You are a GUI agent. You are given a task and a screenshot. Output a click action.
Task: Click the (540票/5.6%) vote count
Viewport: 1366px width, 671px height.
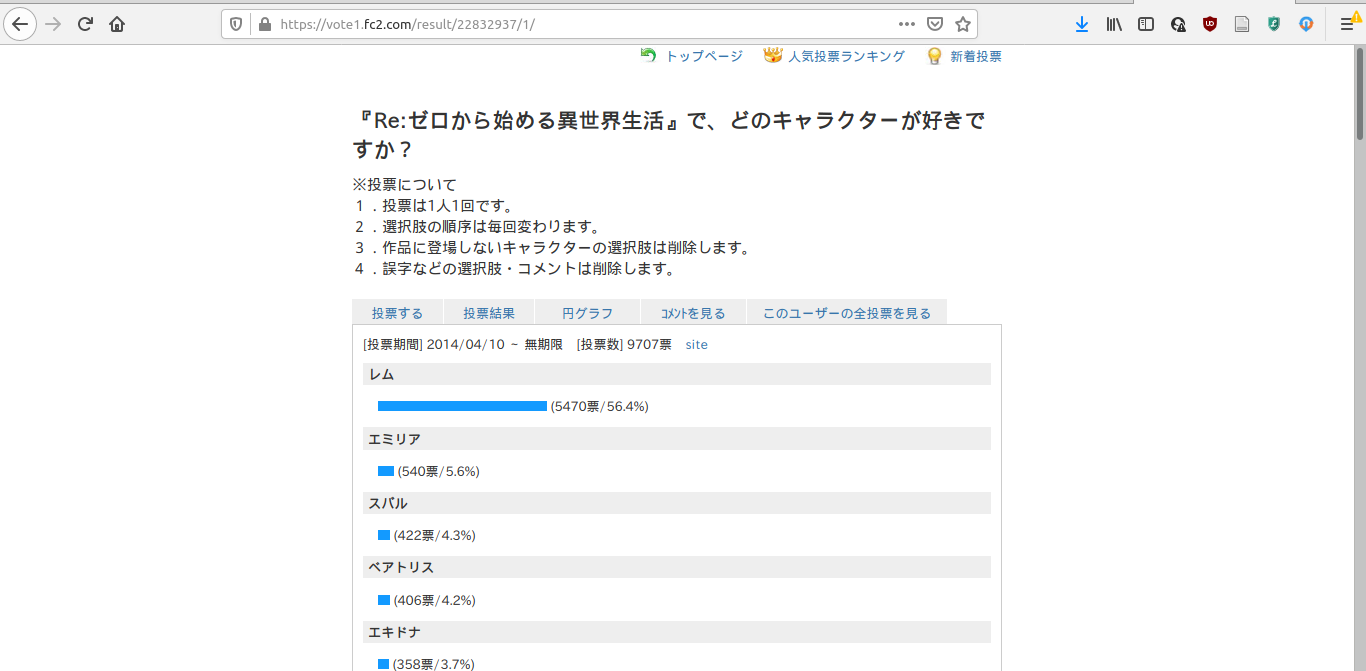(438, 471)
